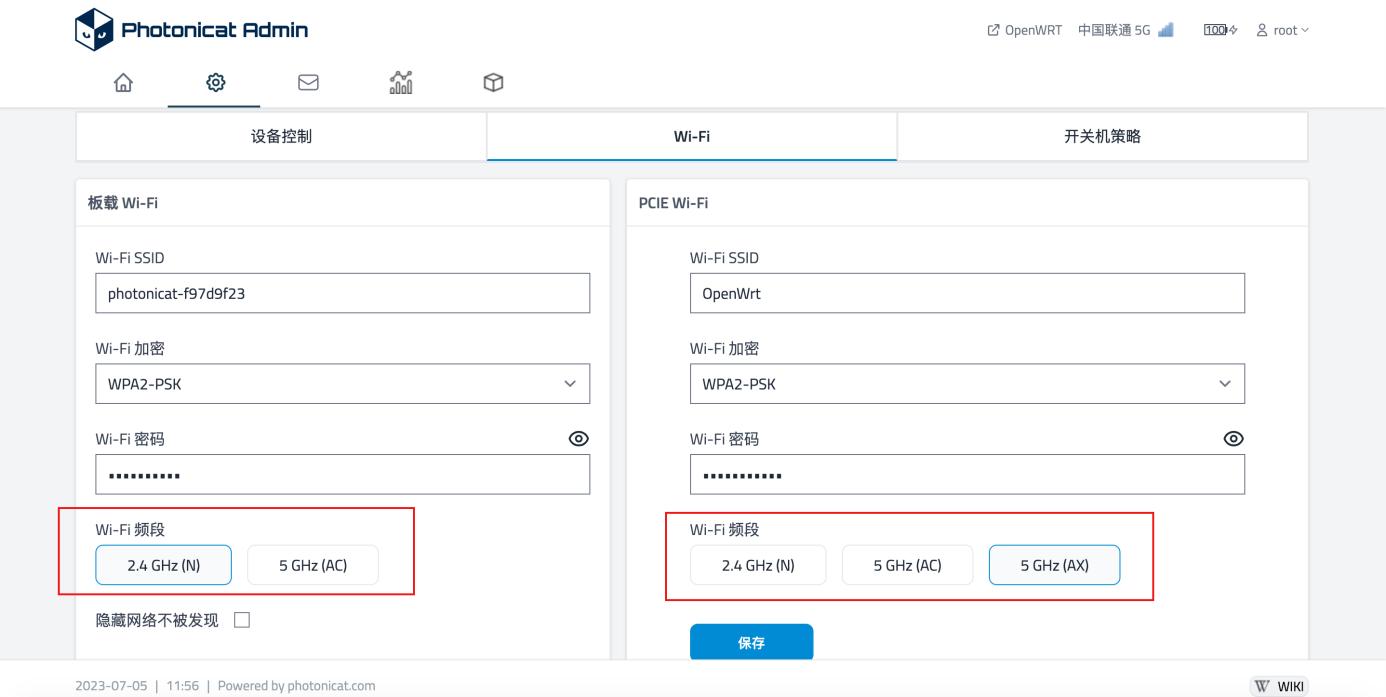Switch to the 开关机策略 tab
Viewport: 1386px width, 697px height.
(1101, 136)
